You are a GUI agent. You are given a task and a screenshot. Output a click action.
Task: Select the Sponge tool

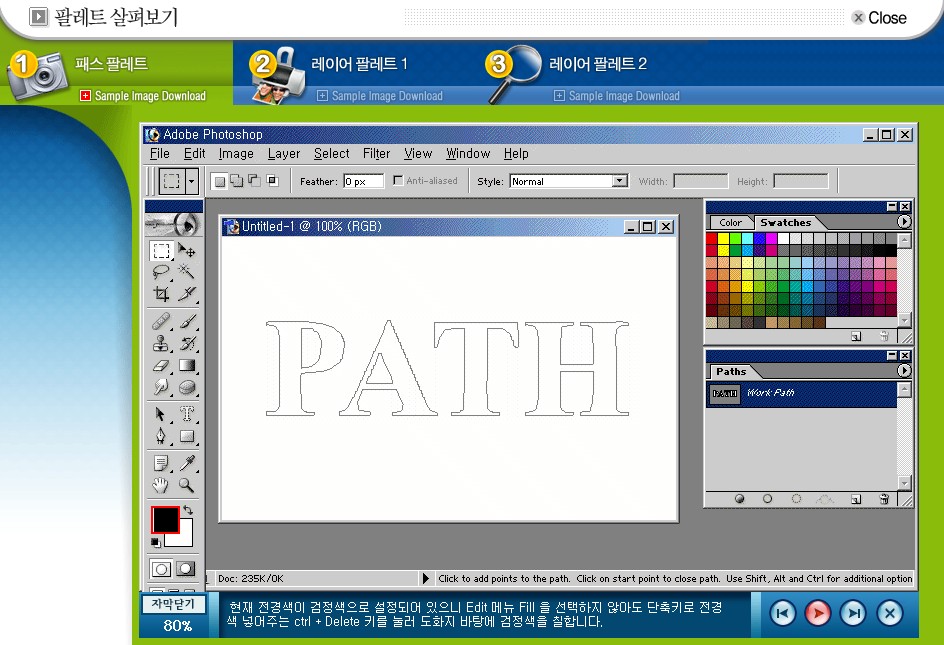(x=187, y=387)
